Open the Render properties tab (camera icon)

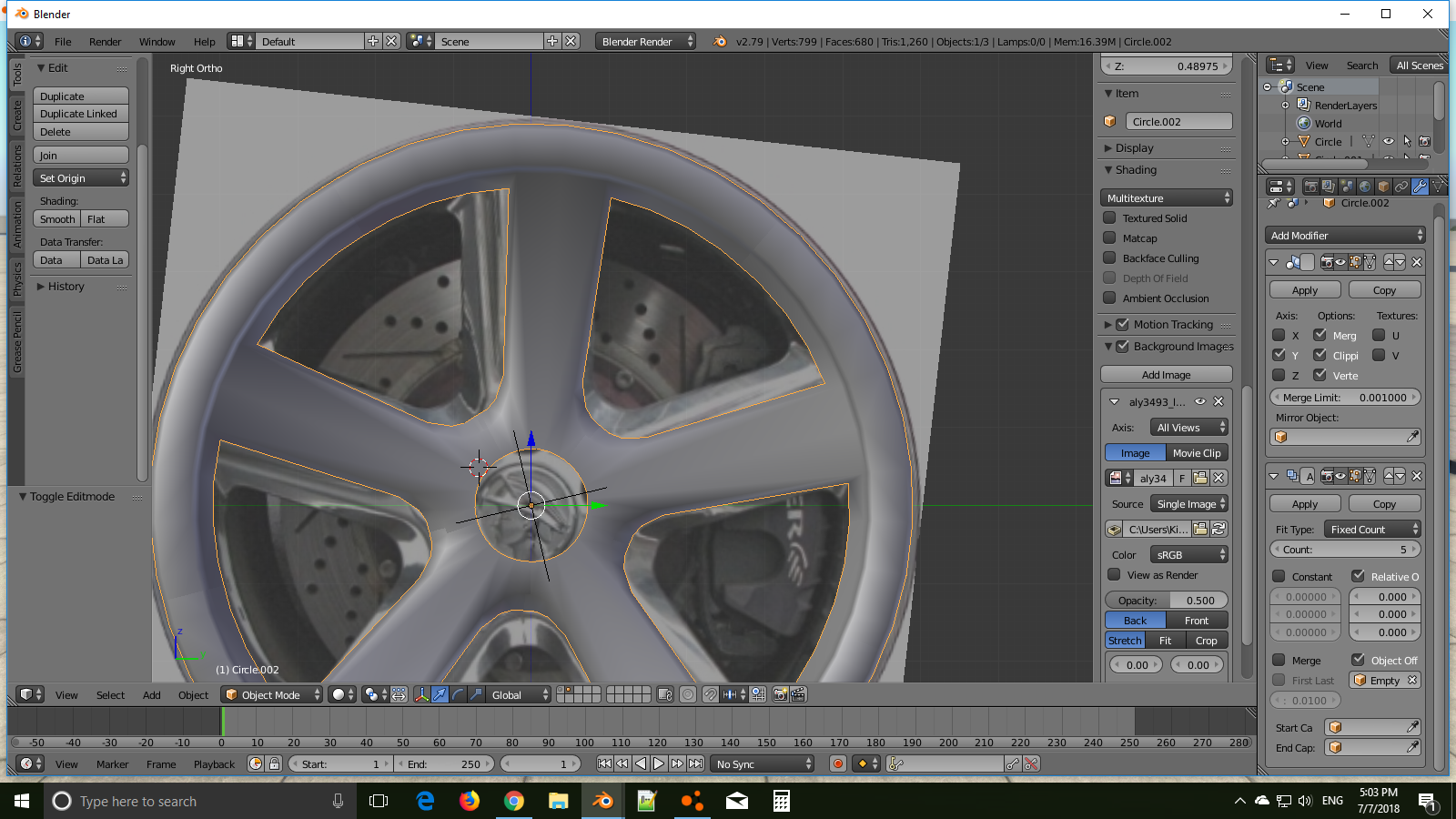tap(1310, 187)
